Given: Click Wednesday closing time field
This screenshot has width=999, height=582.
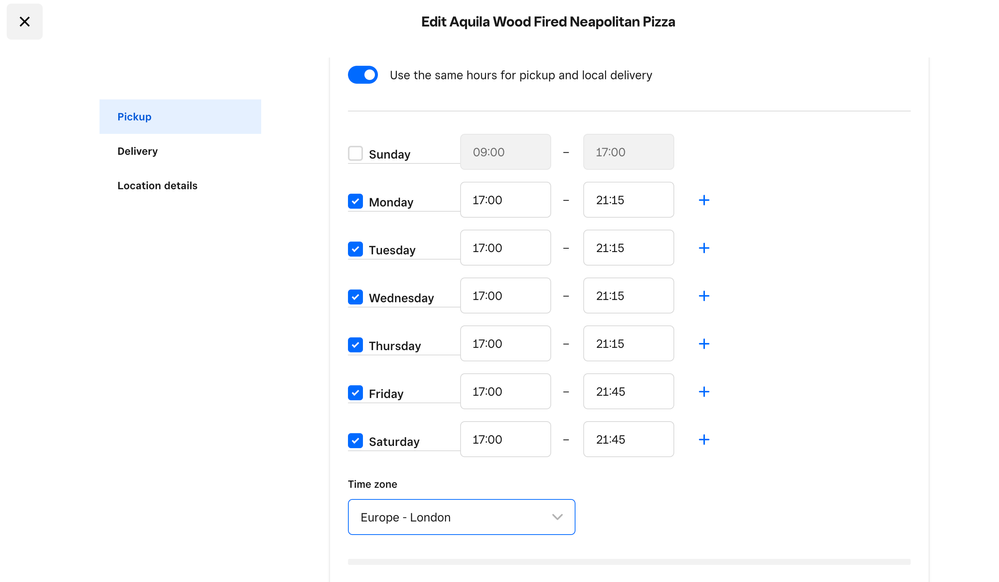Looking at the screenshot, I should pos(628,296).
